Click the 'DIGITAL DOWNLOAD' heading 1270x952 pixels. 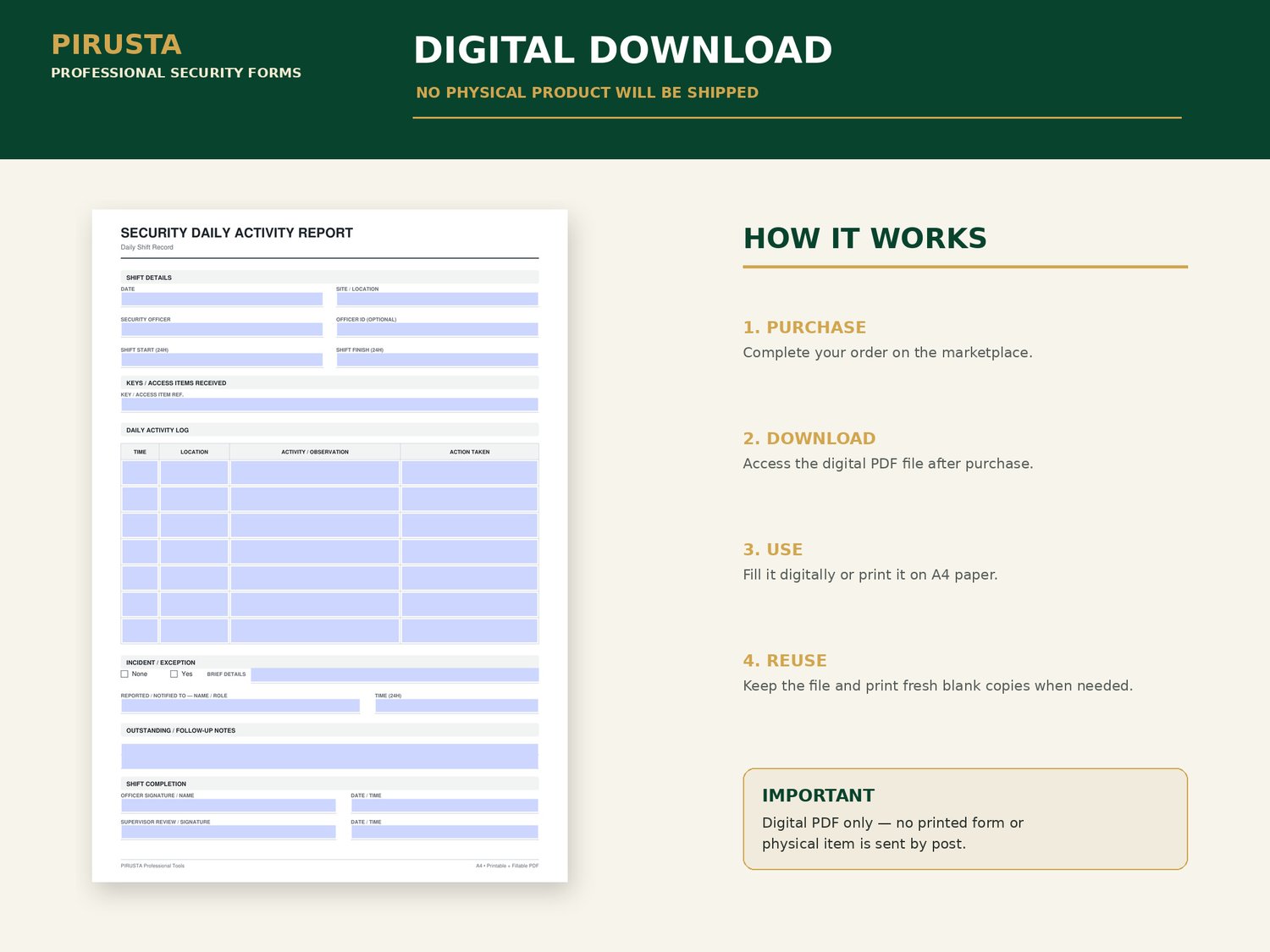[x=622, y=50]
